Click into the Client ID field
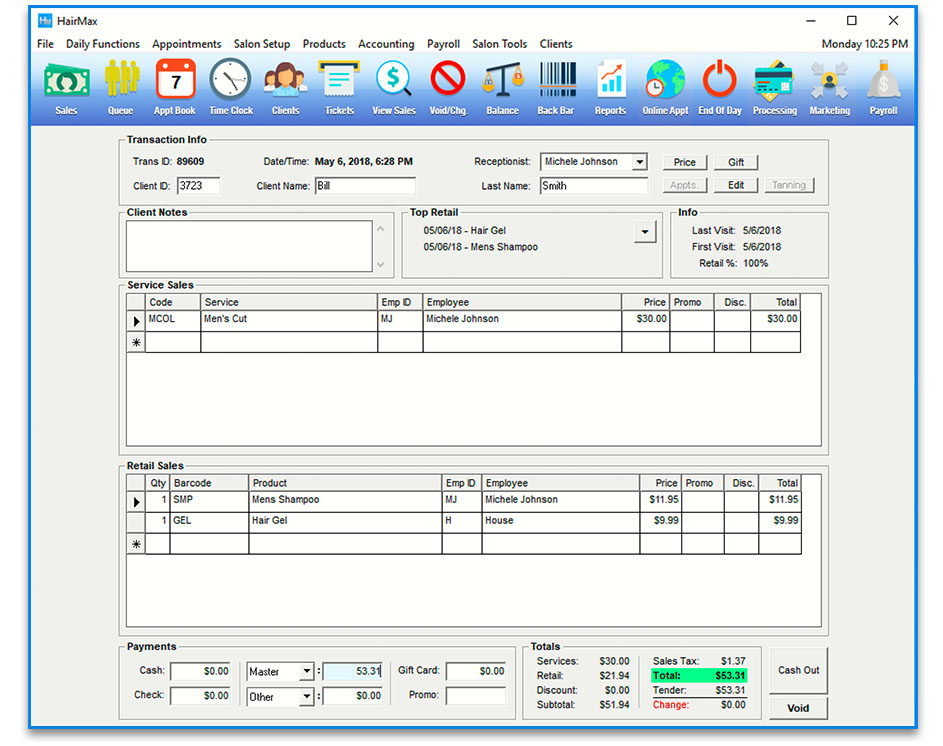Image resolution: width=943 pixels, height=746 pixels. tap(198, 186)
